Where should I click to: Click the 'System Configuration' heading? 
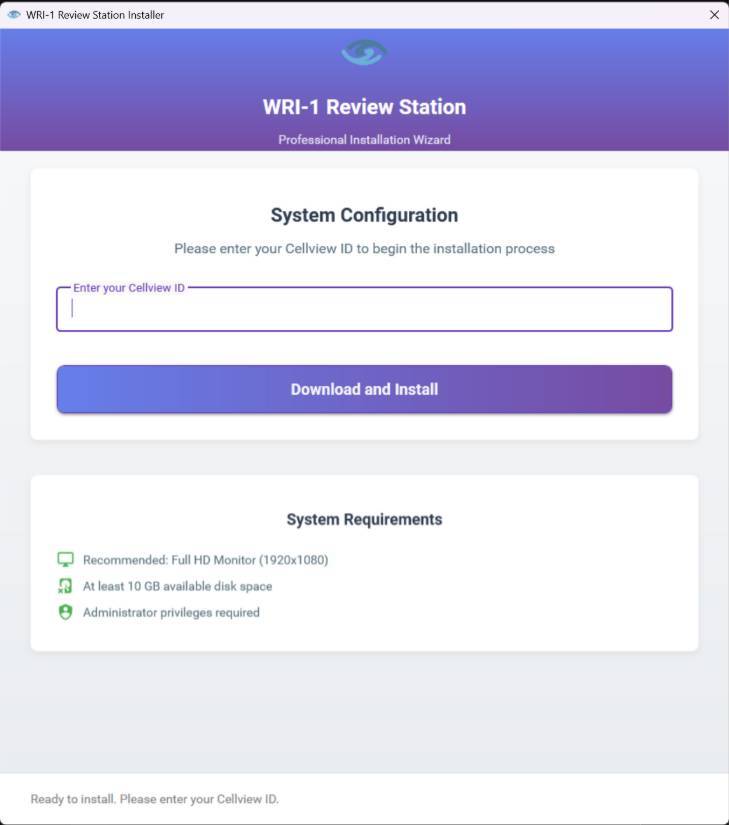364,215
